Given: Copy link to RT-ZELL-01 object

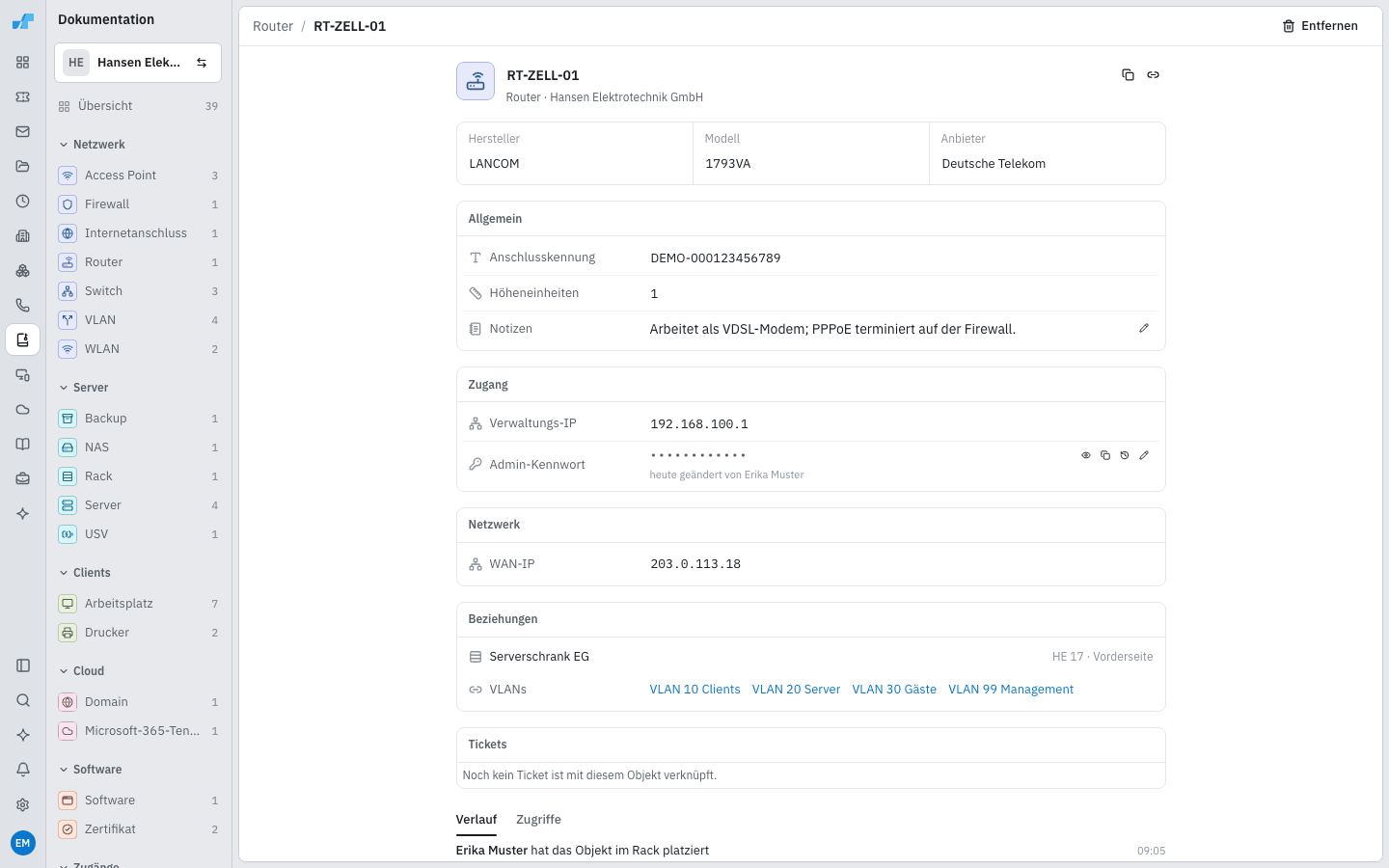Looking at the screenshot, I should pyautogui.click(x=1153, y=75).
